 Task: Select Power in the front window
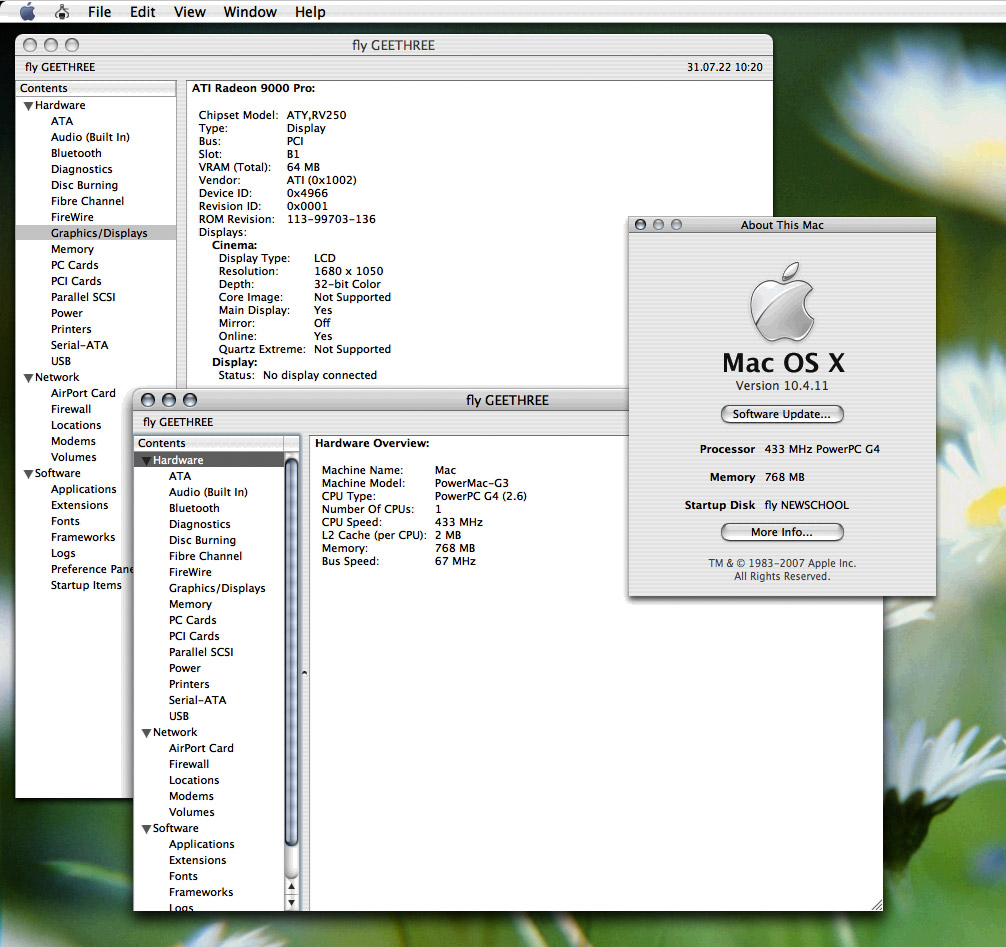tap(185, 669)
